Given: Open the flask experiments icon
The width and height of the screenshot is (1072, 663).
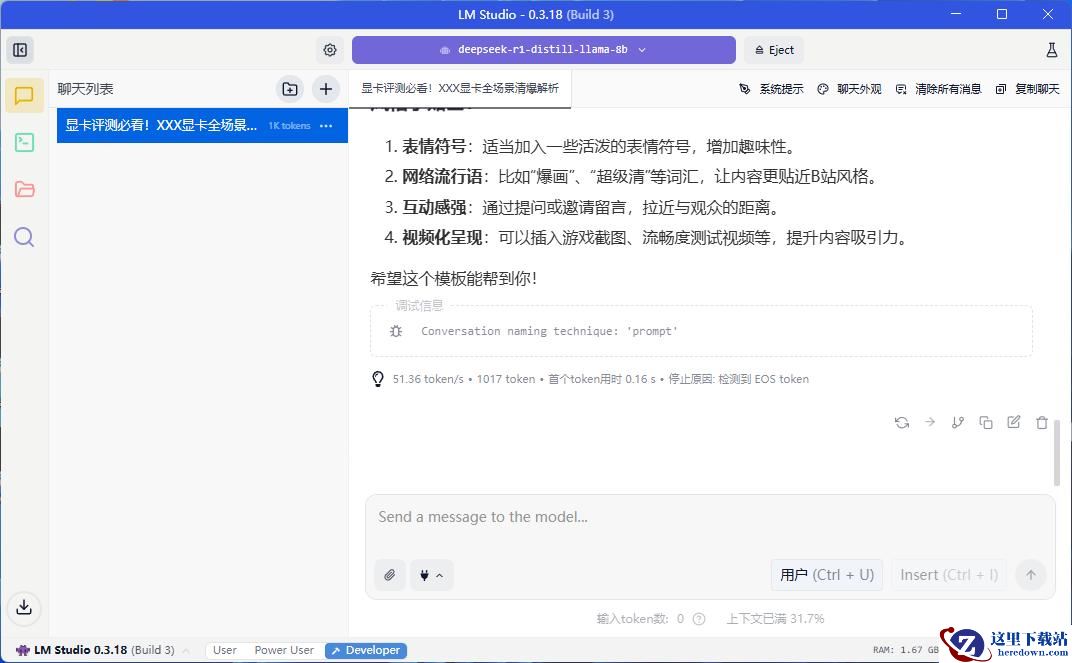Looking at the screenshot, I should 1051,50.
